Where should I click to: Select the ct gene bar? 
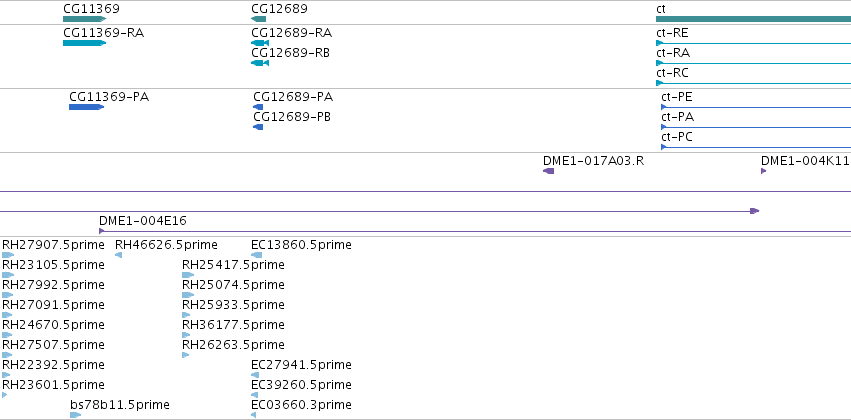753,19
